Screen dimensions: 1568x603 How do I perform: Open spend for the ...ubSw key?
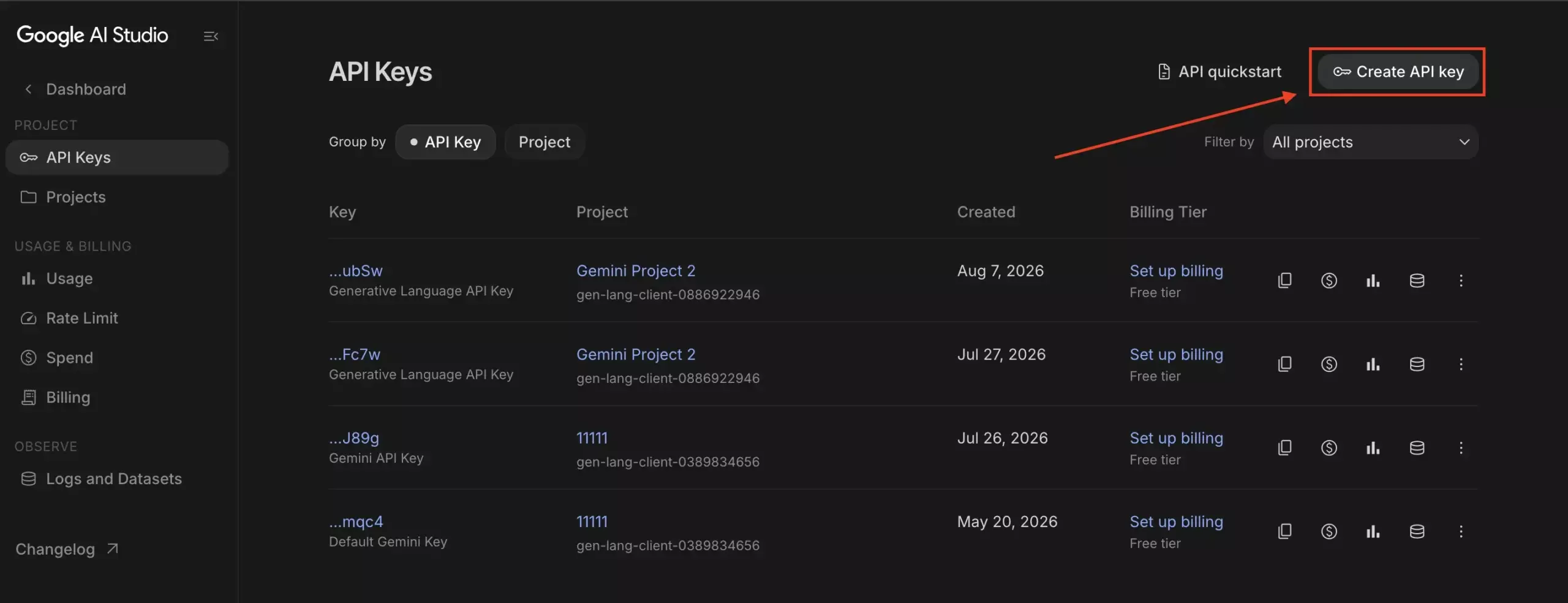[1329, 281]
